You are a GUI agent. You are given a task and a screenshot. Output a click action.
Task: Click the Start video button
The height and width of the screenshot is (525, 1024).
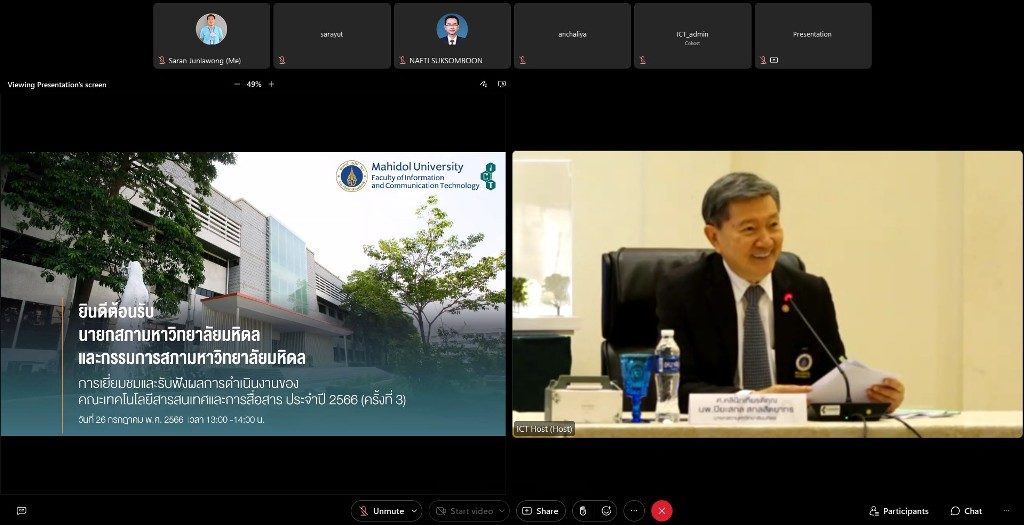(x=465, y=511)
